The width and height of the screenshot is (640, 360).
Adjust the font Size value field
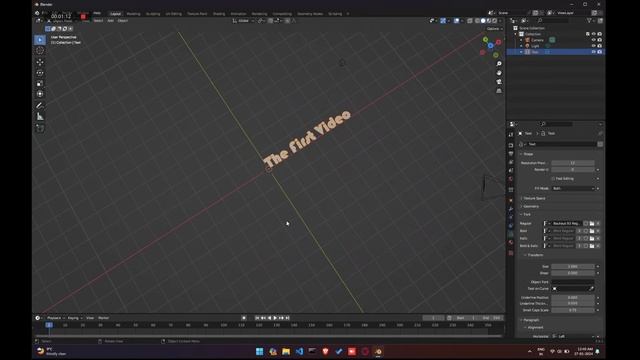pos(573,266)
